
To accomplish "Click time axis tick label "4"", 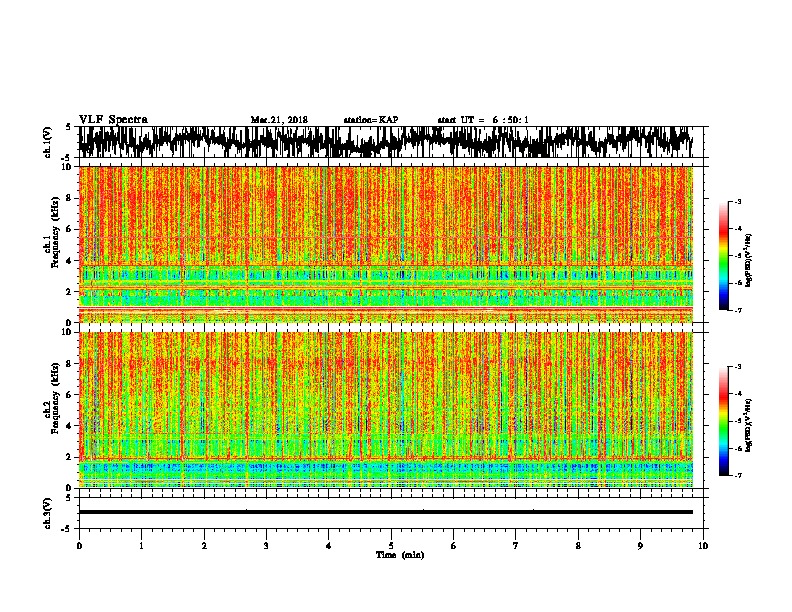I will pyautogui.click(x=329, y=546).
